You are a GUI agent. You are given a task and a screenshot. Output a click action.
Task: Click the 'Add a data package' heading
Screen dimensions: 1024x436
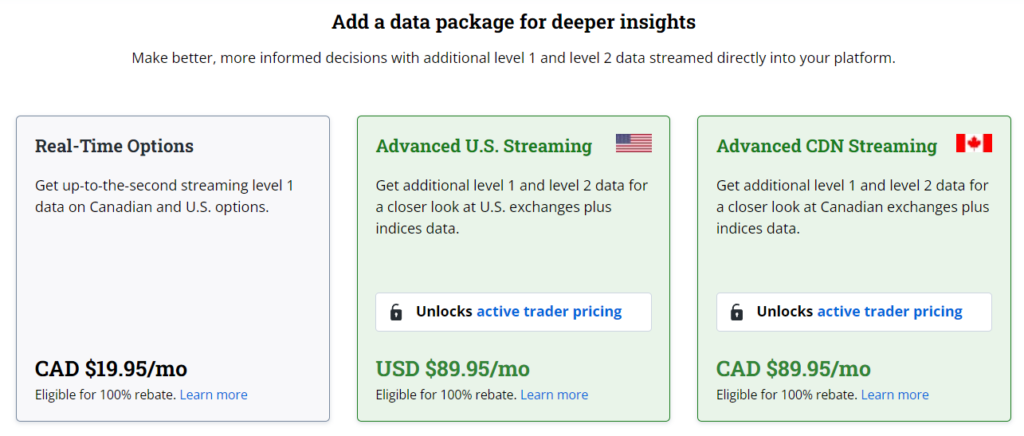(513, 21)
